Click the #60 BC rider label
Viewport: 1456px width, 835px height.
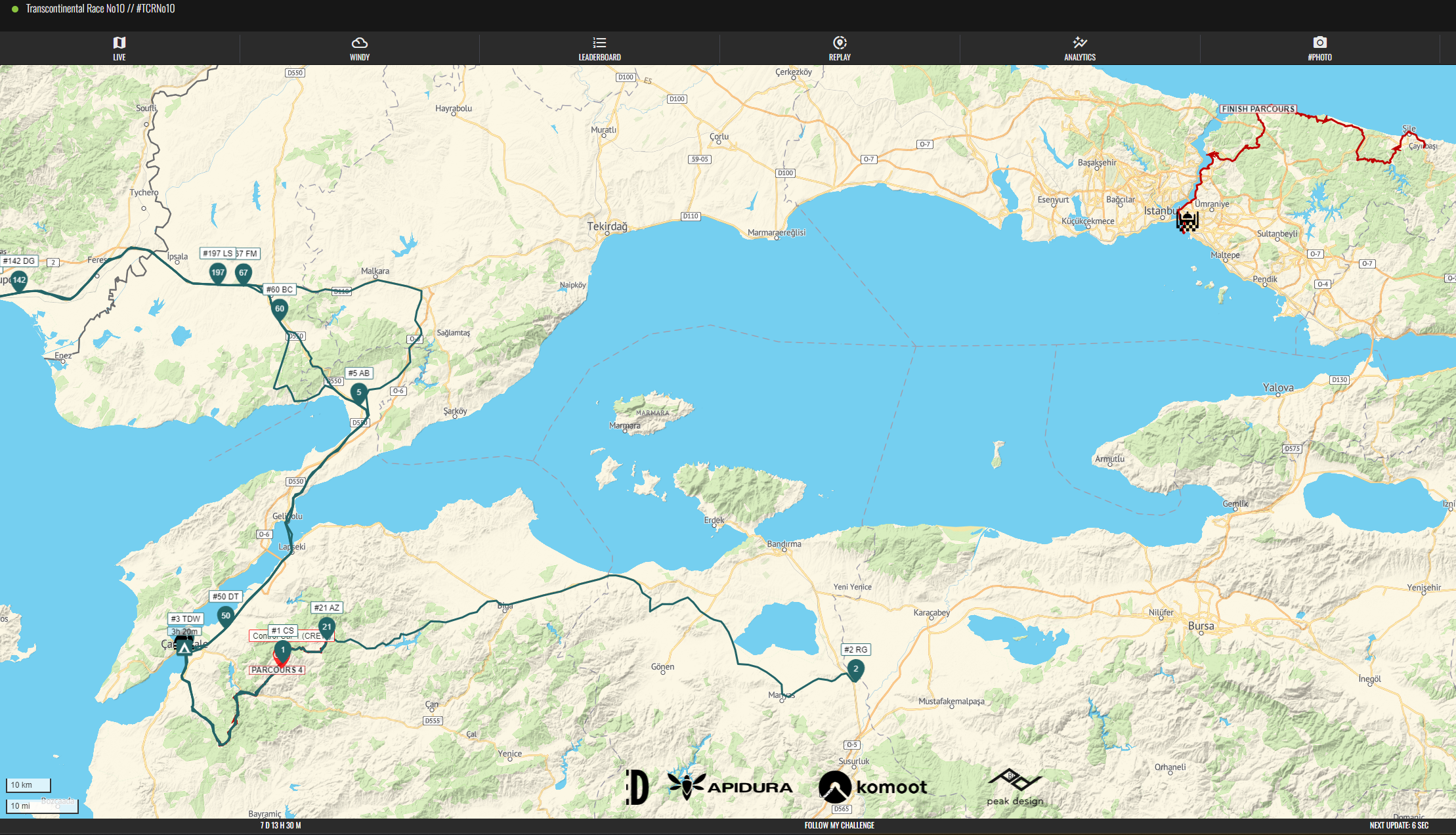280,289
